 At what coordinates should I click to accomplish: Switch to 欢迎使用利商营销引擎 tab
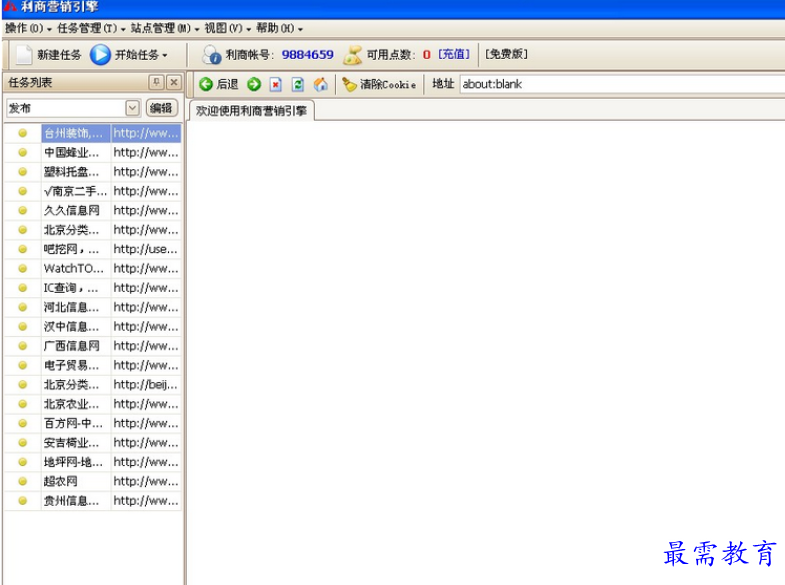click(x=251, y=111)
